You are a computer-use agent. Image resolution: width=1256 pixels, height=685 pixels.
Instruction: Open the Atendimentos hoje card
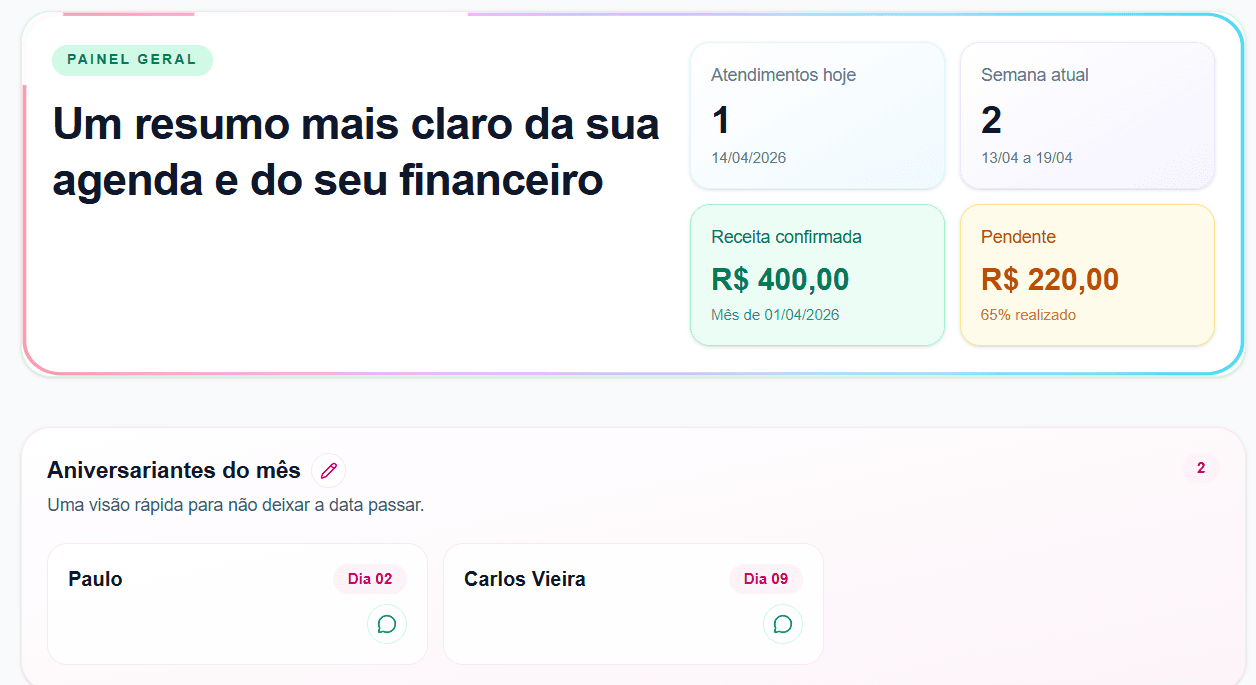click(817, 115)
